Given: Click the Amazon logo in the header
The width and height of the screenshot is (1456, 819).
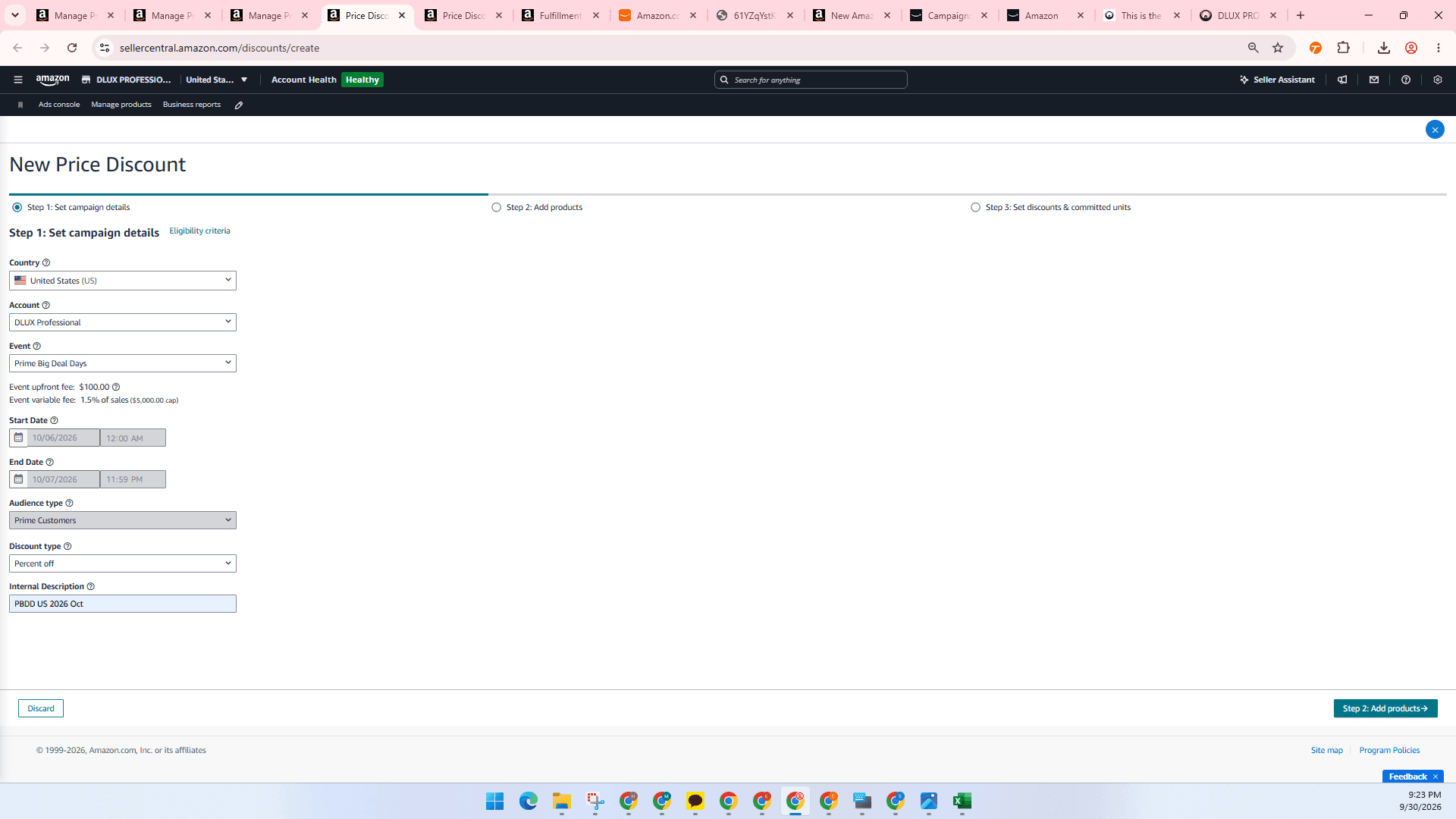Looking at the screenshot, I should point(52,80).
